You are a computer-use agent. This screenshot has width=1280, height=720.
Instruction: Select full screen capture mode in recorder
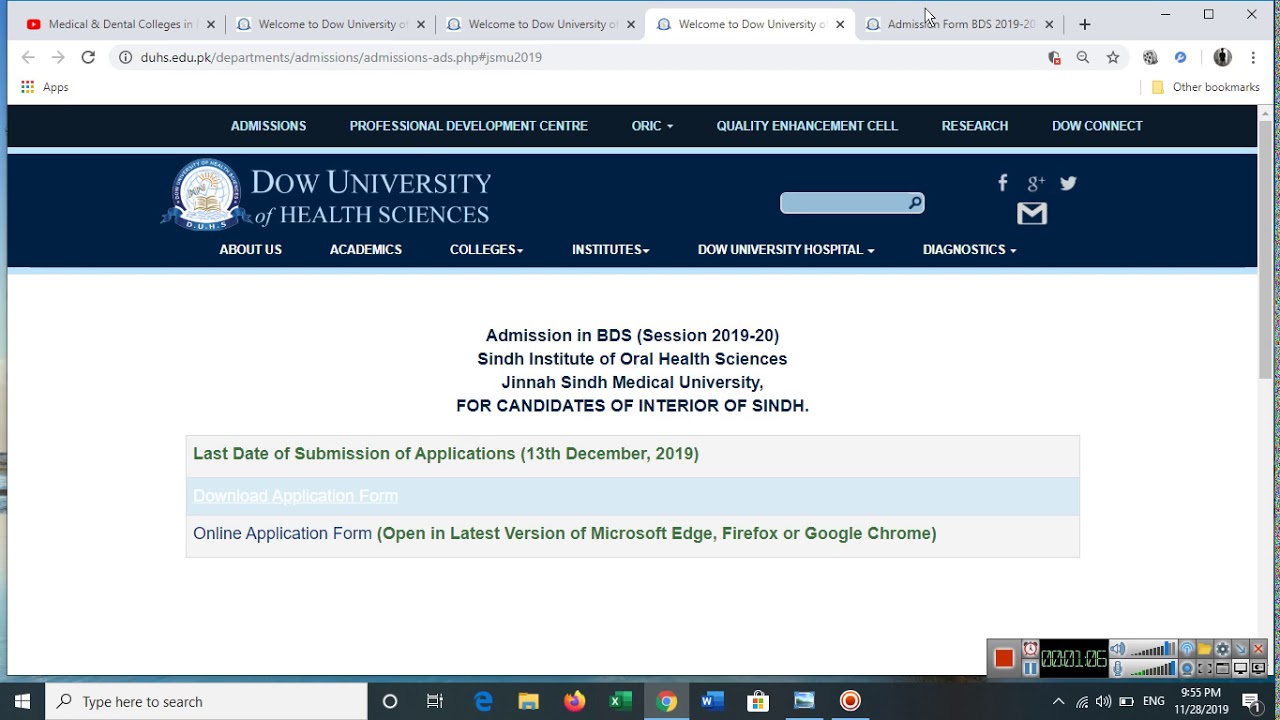click(1240, 668)
